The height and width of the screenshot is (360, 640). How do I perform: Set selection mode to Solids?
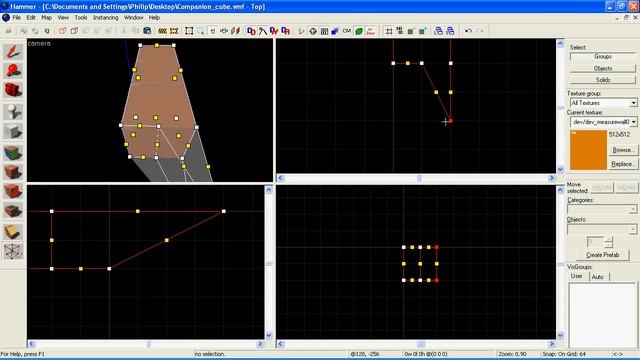602,80
